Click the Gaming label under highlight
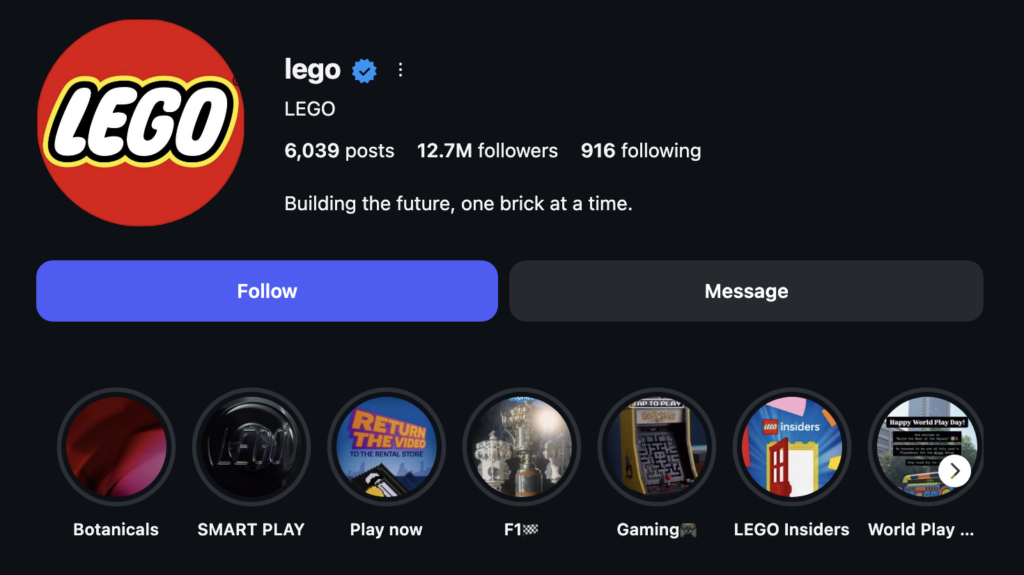1024x575 pixels. [656, 529]
